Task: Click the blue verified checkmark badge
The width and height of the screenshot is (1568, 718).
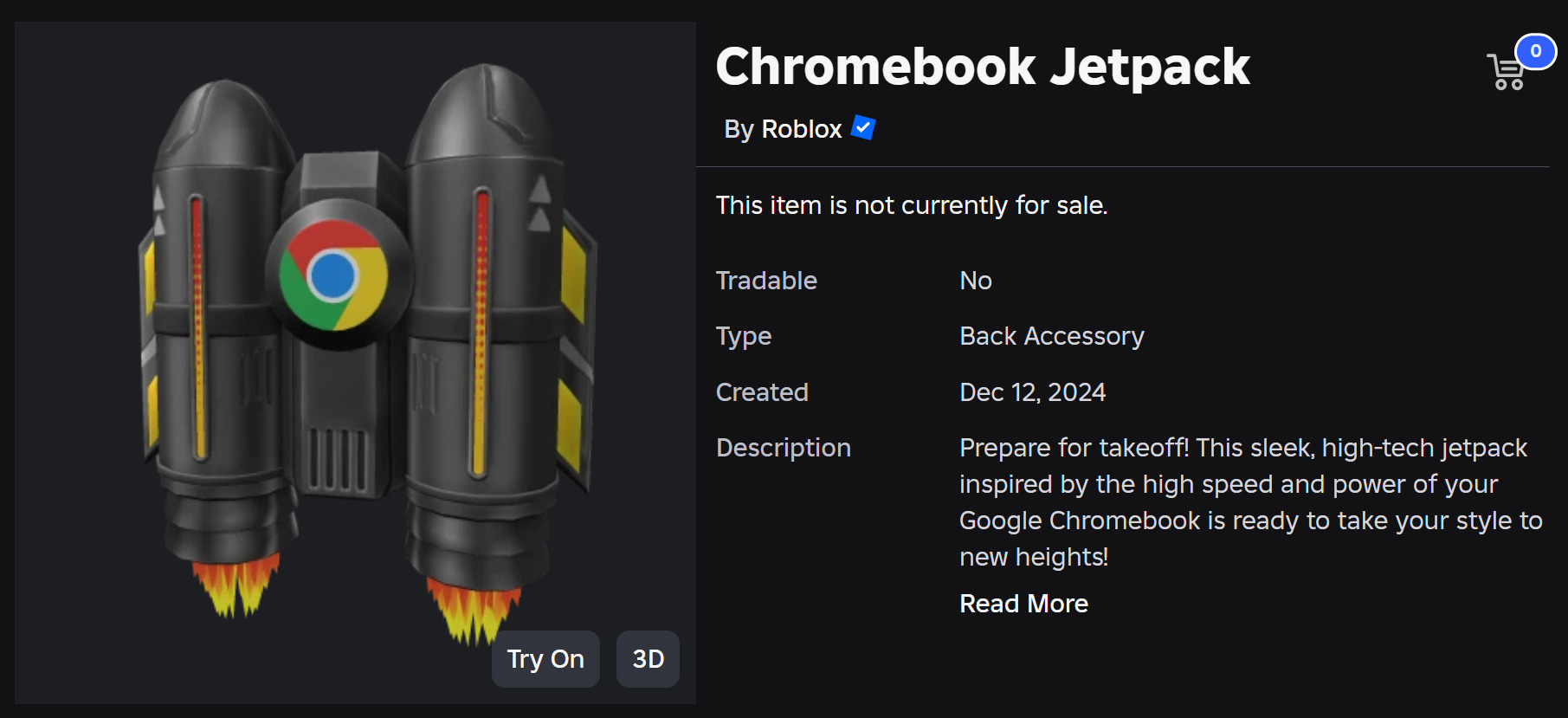Action: [x=863, y=128]
